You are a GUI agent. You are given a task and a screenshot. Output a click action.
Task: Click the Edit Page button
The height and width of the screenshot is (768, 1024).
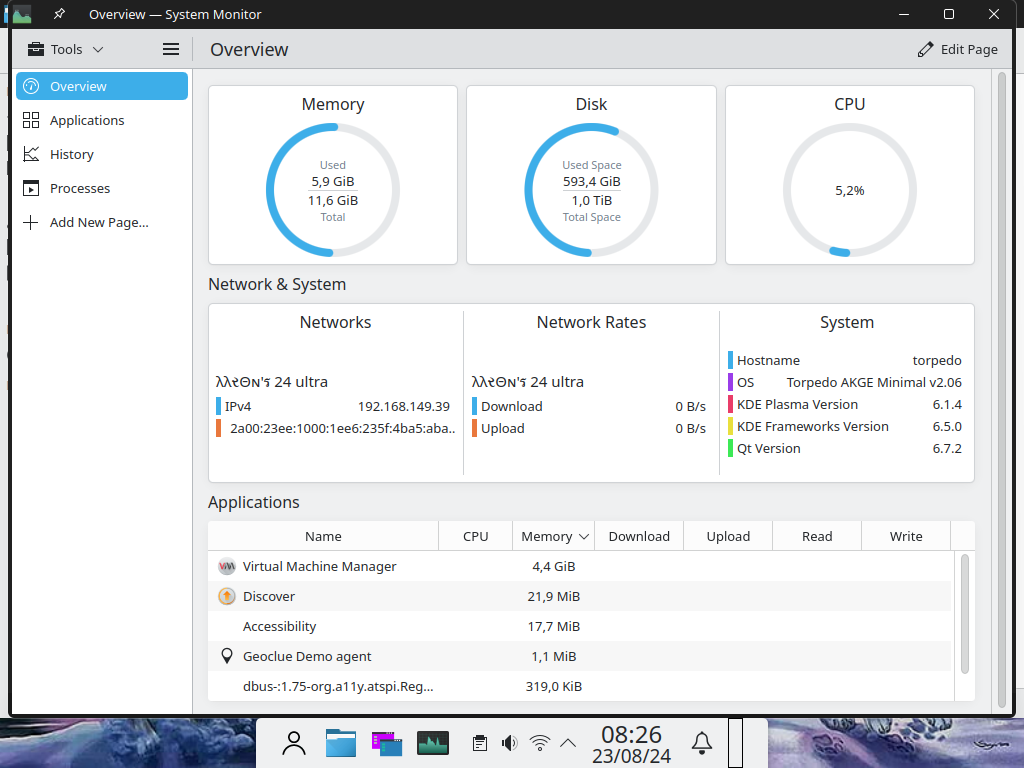(x=957, y=50)
